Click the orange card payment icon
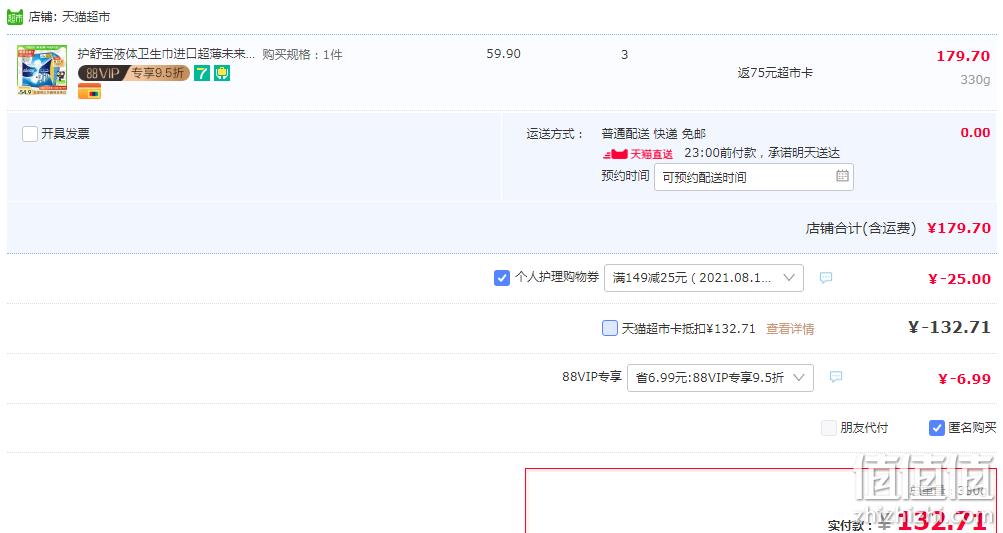The width and height of the screenshot is (1003, 533). click(x=90, y=92)
